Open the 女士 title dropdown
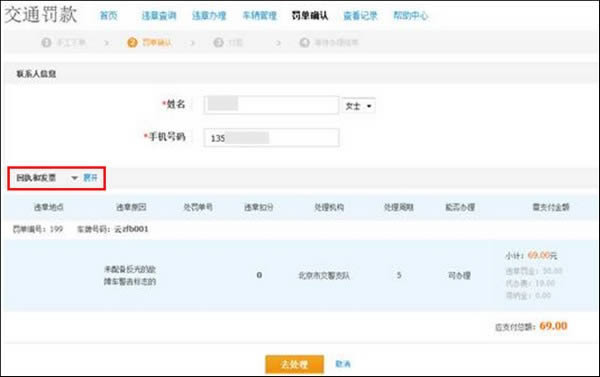600x377 pixels. click(x=359, y=106)
